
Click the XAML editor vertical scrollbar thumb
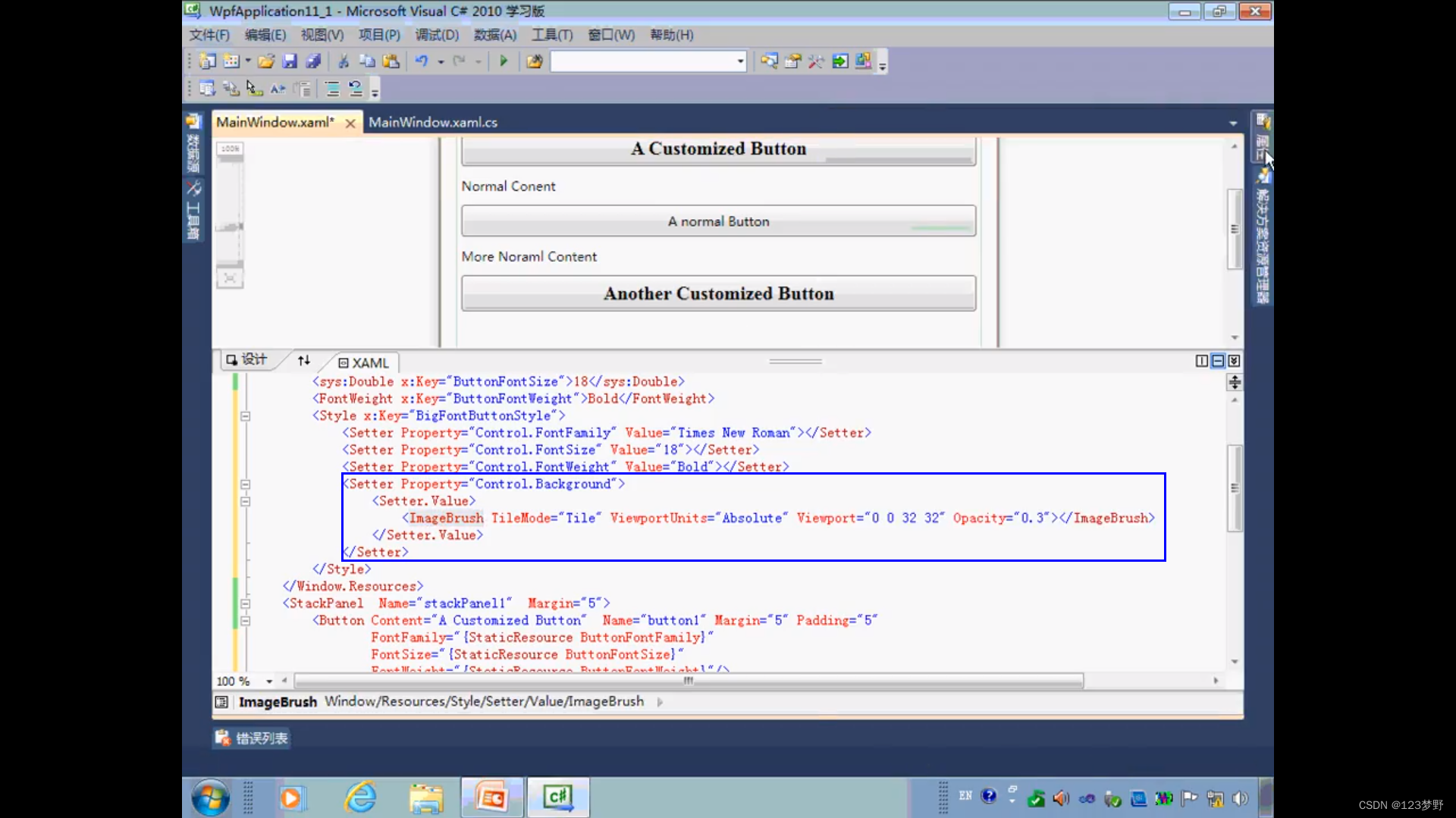coord(1235,488)
